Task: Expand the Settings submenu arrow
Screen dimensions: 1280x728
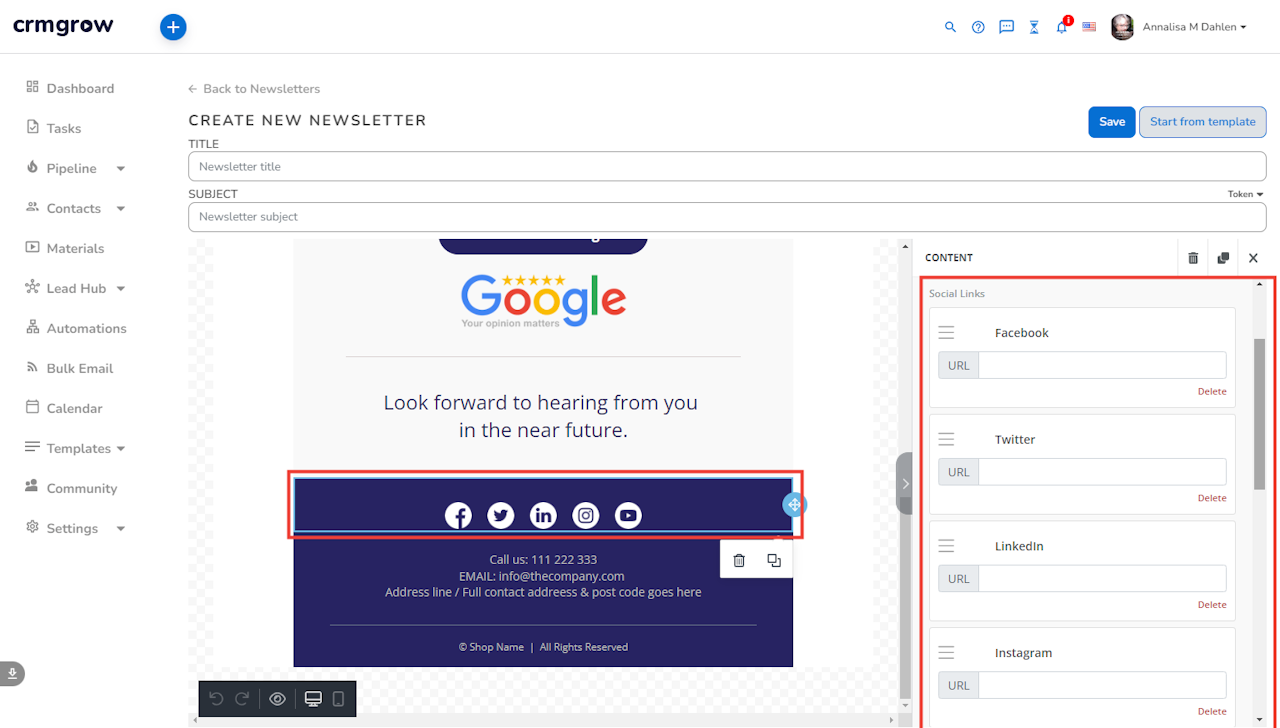Action: [121, 529]
